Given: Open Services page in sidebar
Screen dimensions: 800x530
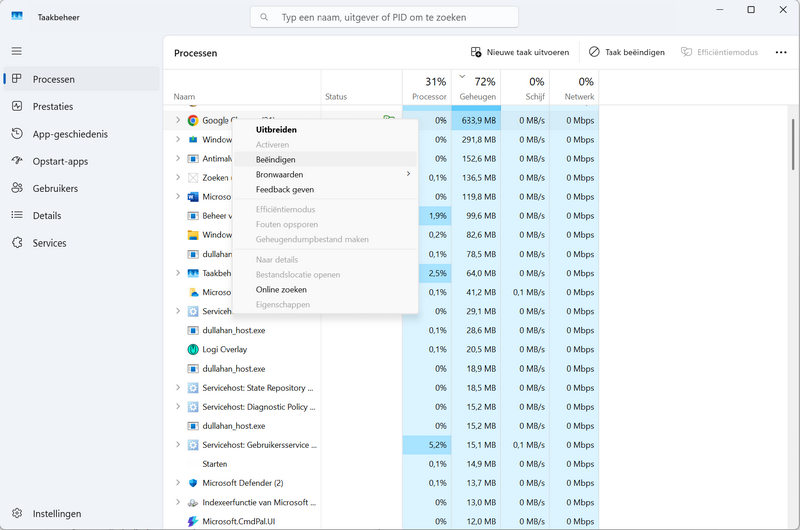Looking at the screenshot, I should point(49,243).
